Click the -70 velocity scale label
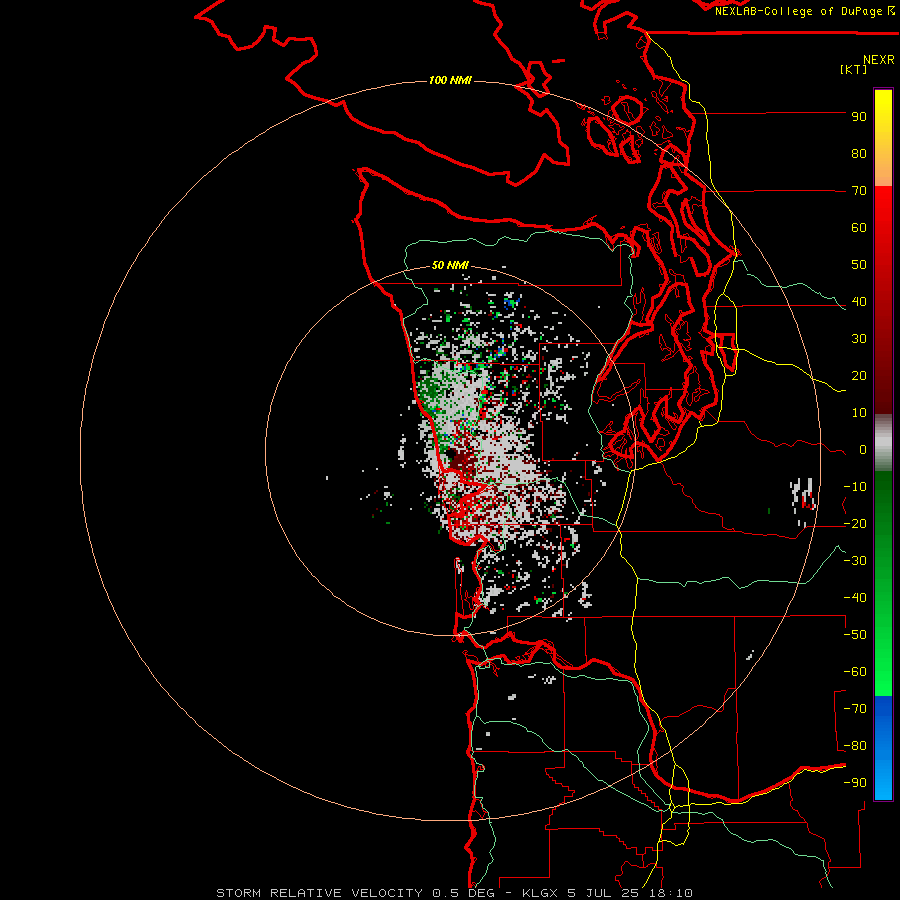 point(855,709)
